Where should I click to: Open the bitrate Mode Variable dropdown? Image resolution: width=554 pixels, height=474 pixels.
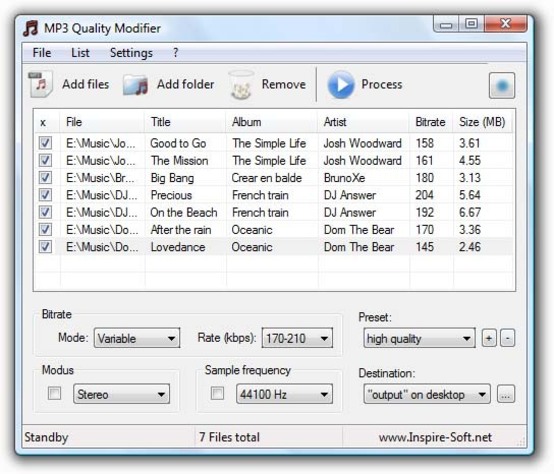[x=137, y=338]
